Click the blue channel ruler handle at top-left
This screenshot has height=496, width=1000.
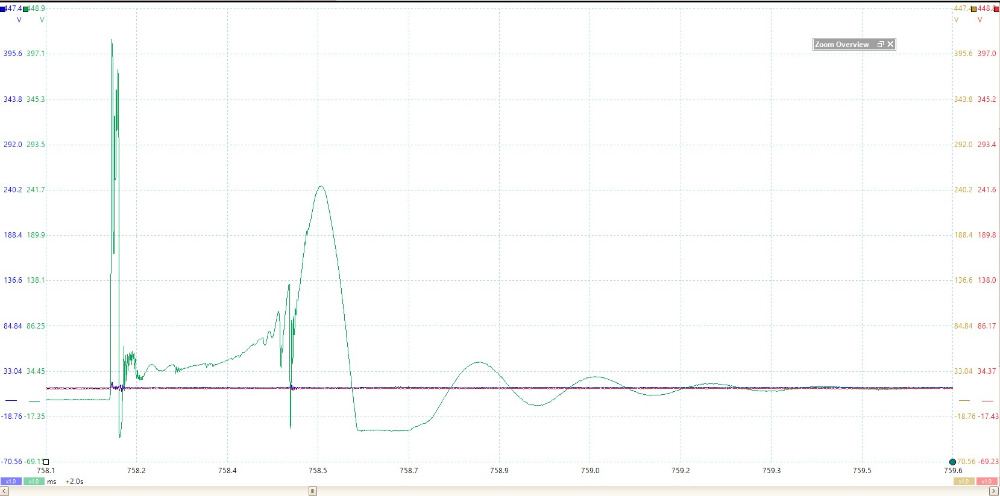(3, 8)
